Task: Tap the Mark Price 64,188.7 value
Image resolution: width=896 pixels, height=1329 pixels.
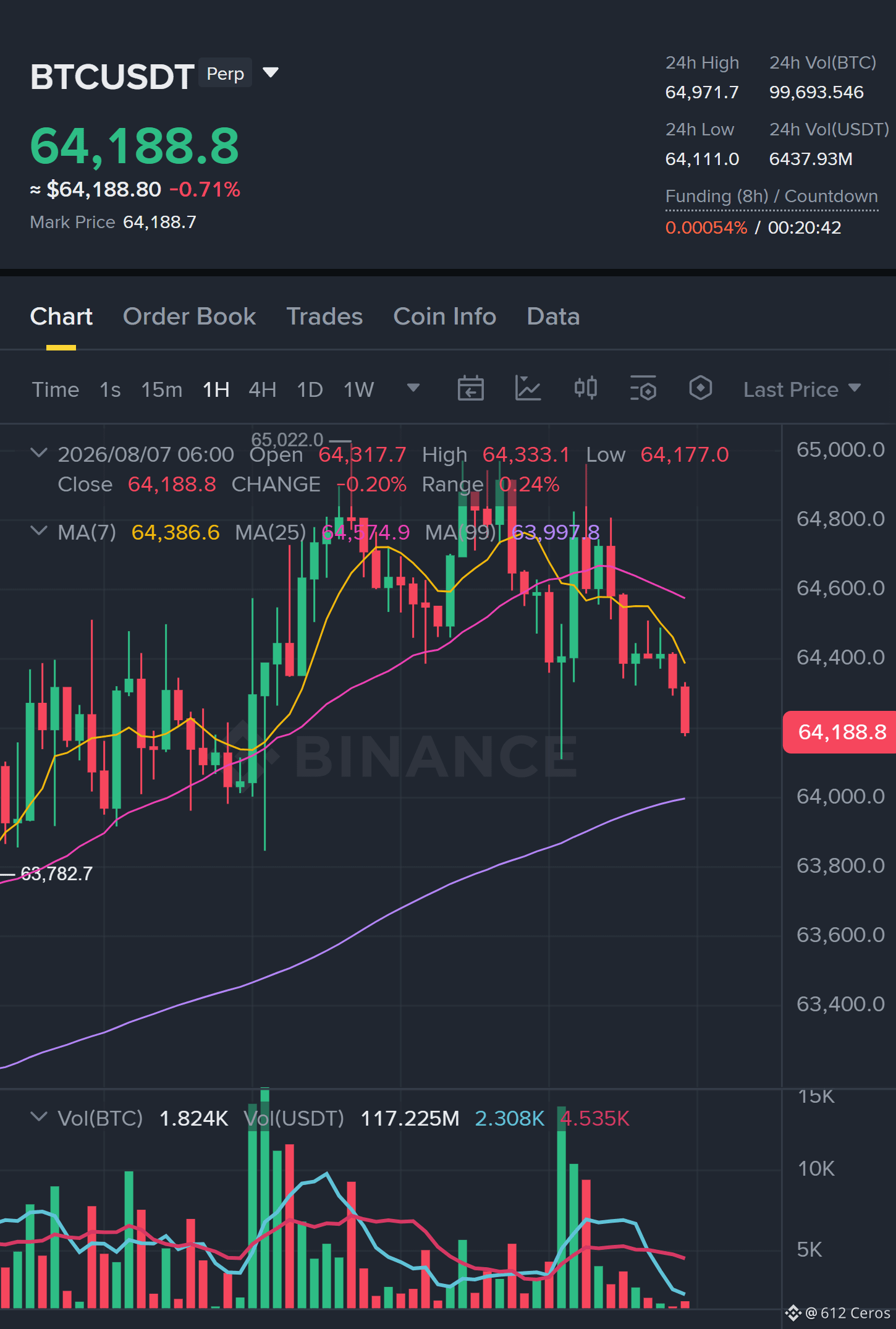Action: [159, 222]
